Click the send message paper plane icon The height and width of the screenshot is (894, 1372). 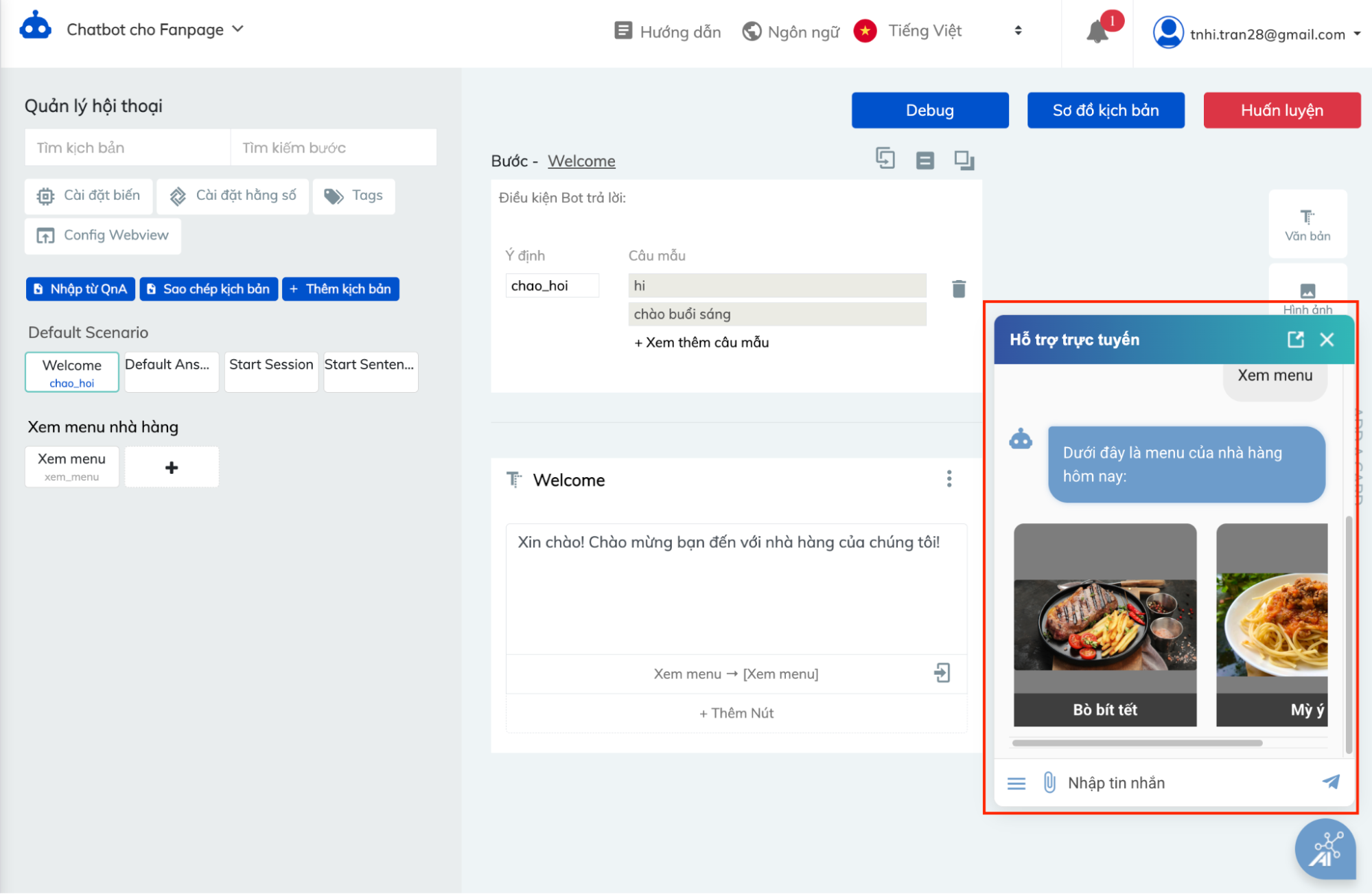coord(1330,781)
